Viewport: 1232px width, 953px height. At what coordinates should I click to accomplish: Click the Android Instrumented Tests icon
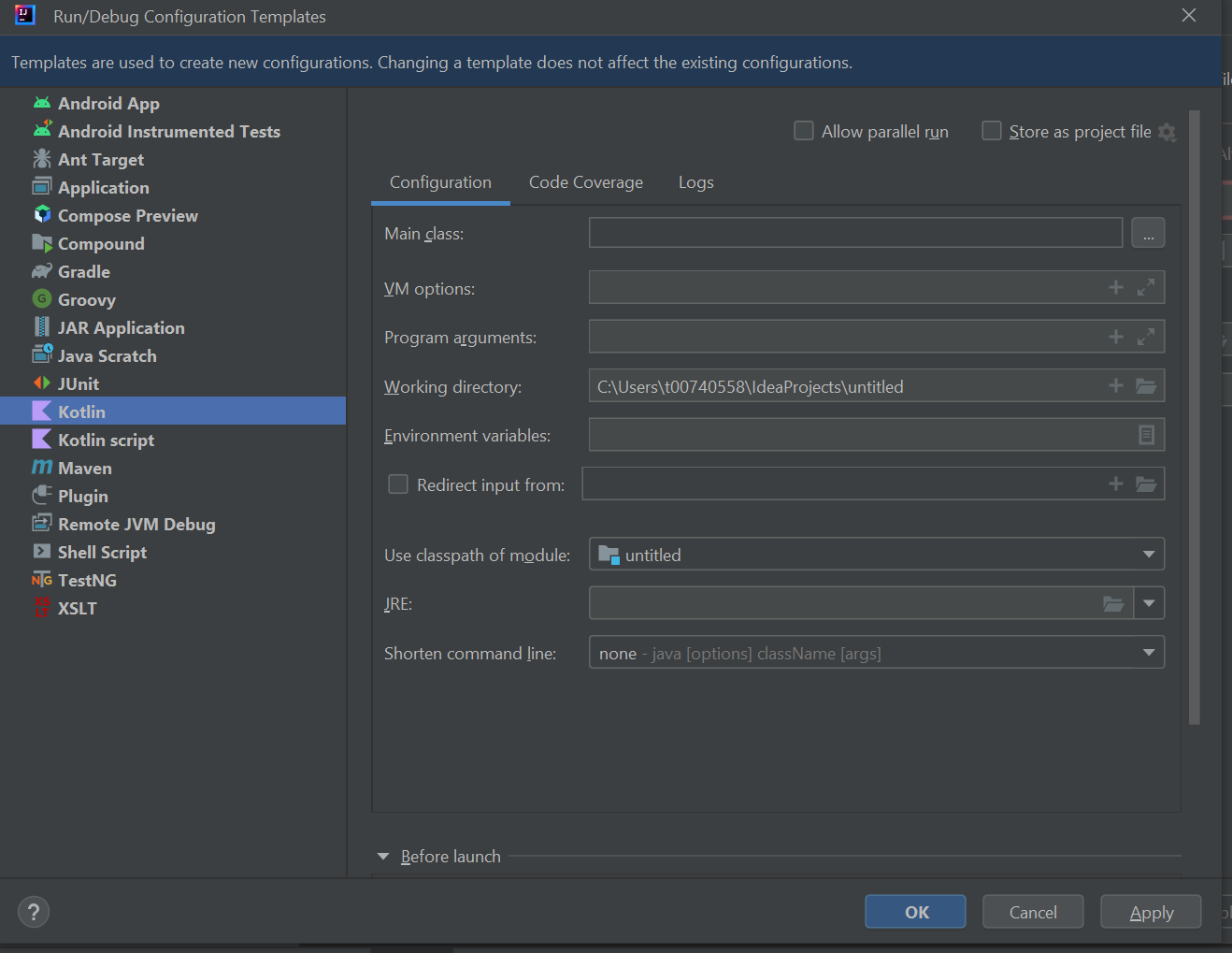pos(42,131)
